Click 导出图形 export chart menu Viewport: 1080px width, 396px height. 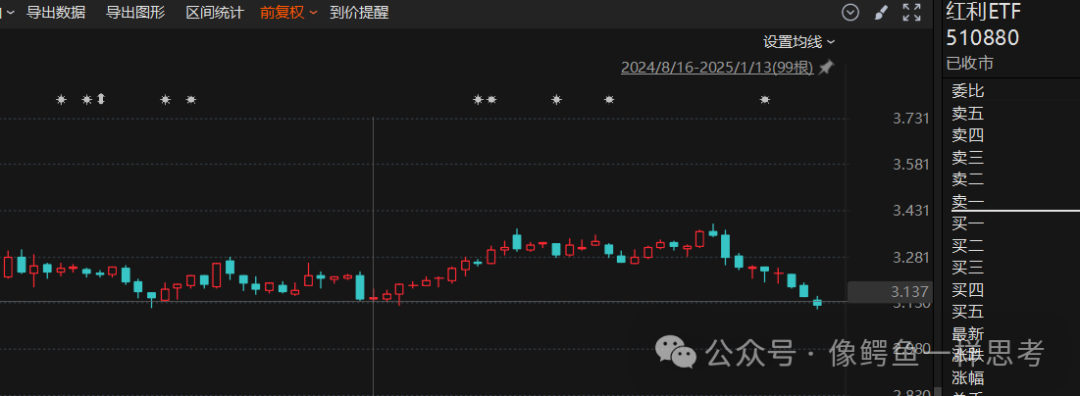point(136,12)
